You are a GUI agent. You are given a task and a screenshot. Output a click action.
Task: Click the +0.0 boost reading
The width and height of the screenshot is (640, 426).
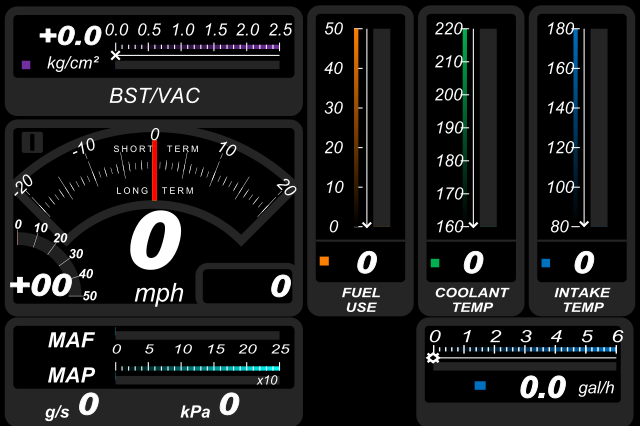(70, 36)
